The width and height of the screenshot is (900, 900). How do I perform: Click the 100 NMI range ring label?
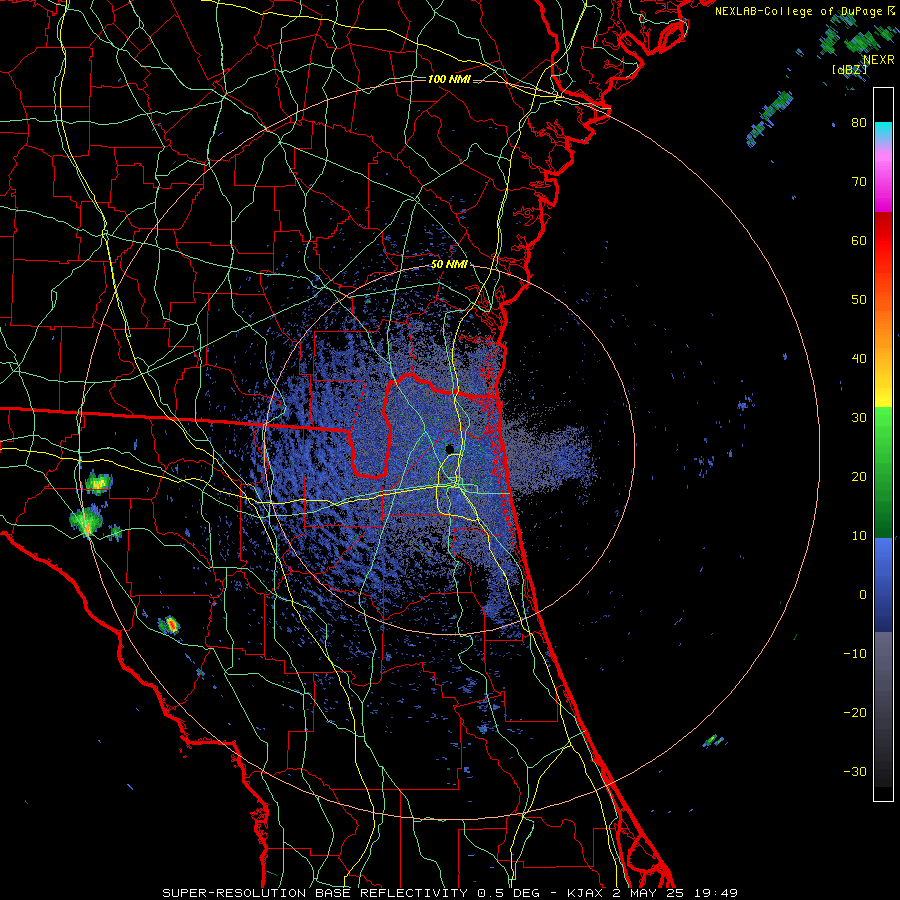449,79
